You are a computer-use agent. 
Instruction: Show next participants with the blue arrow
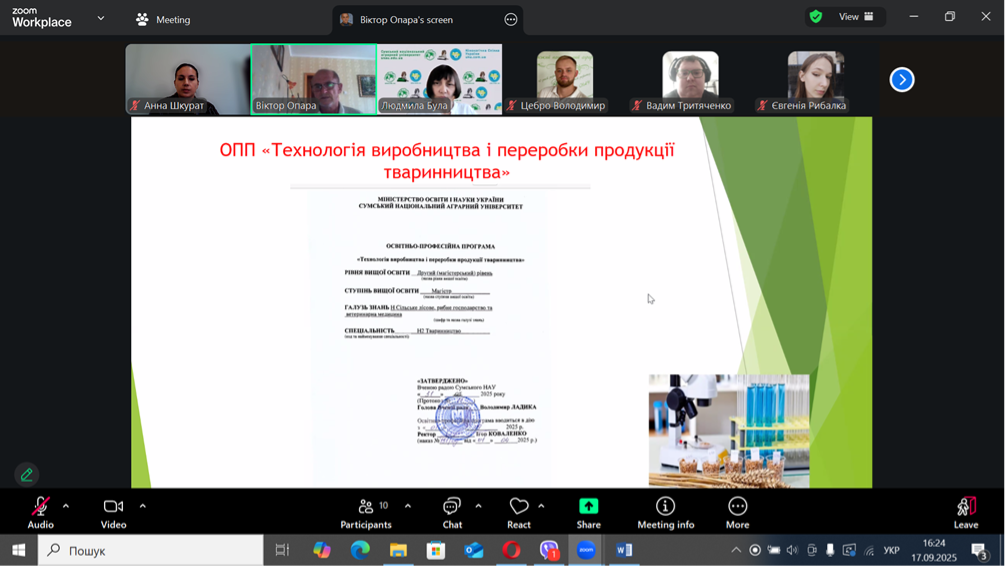901,79
